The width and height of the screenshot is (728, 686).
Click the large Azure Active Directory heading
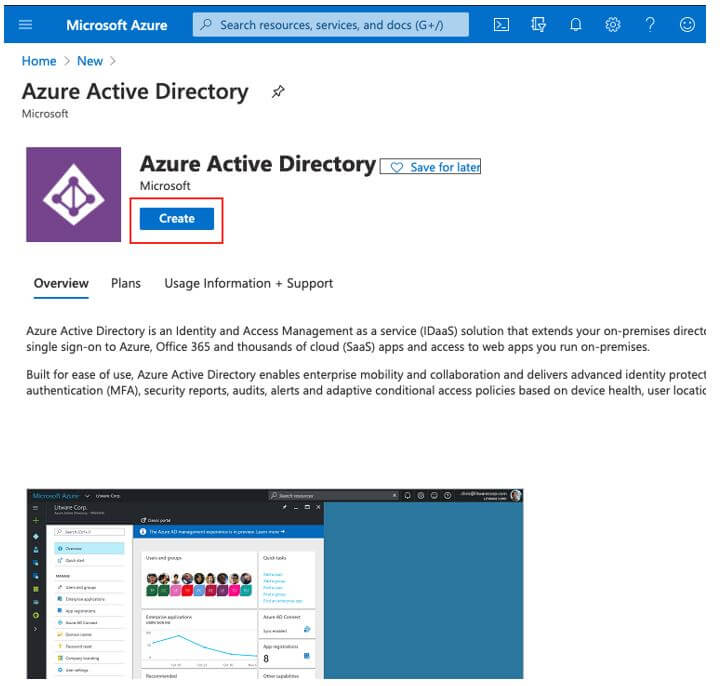point(258,164)
